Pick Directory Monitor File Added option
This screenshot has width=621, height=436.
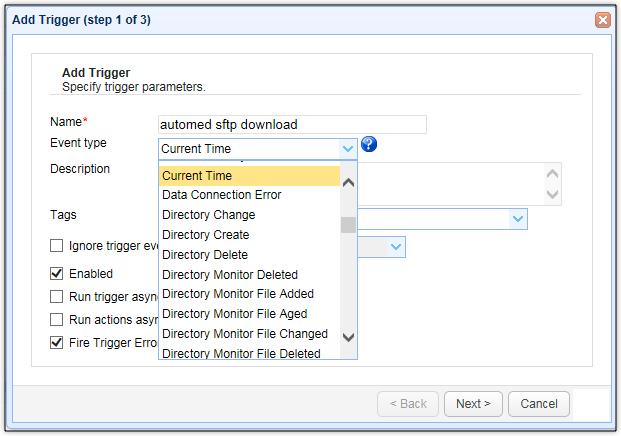point(238,294)
